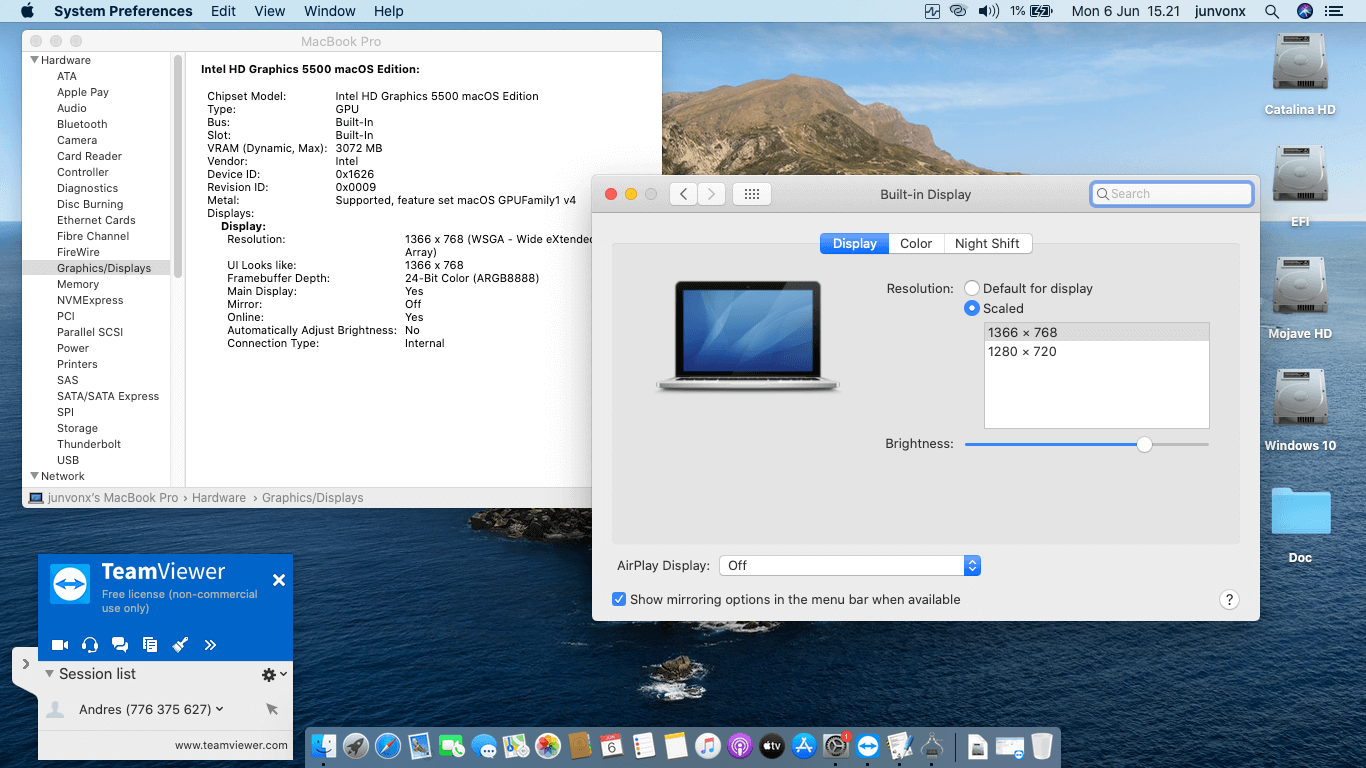Open Safari from the dock
1366x768 pixels.
coord(388,746)
